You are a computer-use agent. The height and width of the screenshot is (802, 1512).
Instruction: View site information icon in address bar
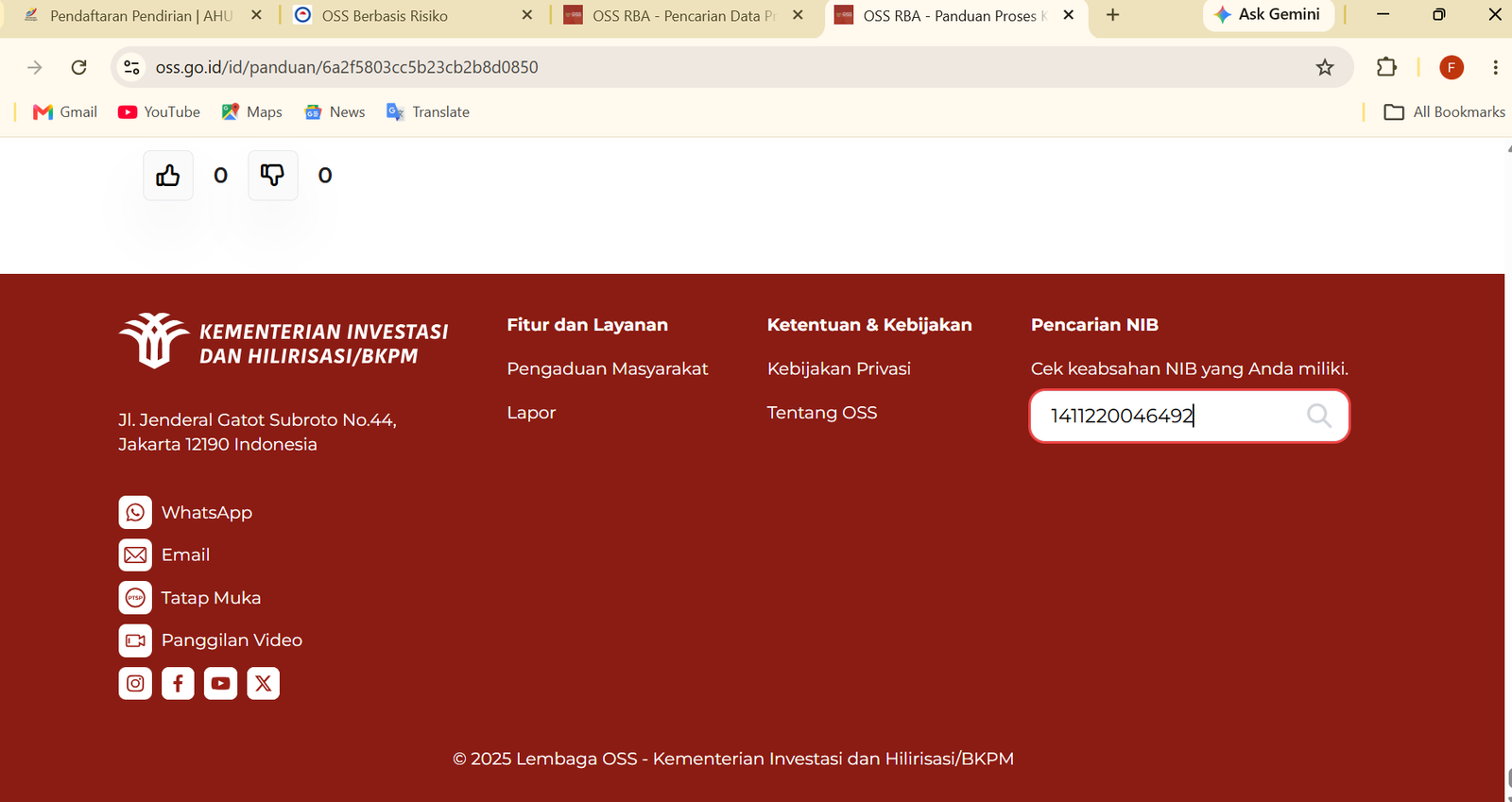(132, 67)
